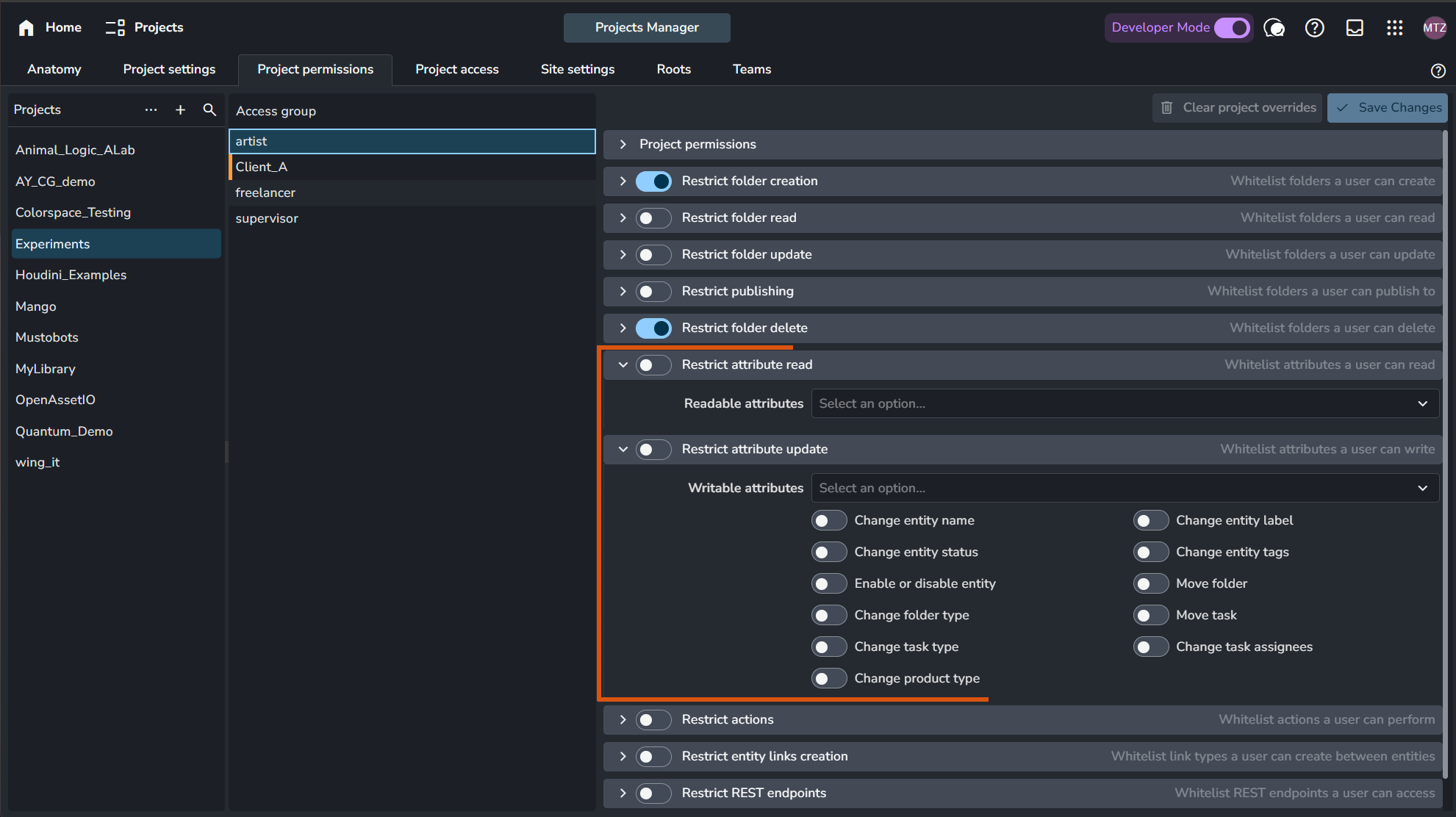Open the three-dots menu in Projects panel
Viewport: 1456px width, 817px height.
[x=151, y=109]
